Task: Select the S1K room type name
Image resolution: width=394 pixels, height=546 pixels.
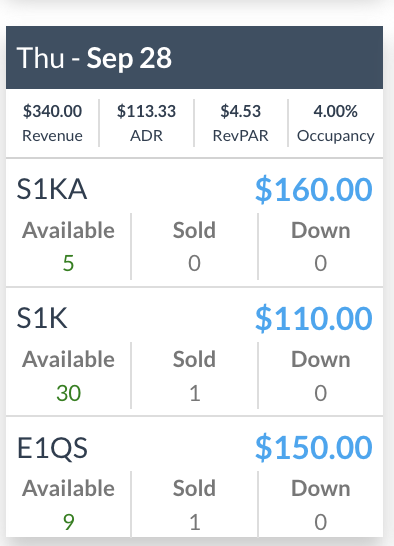Action: coord(42,318)
